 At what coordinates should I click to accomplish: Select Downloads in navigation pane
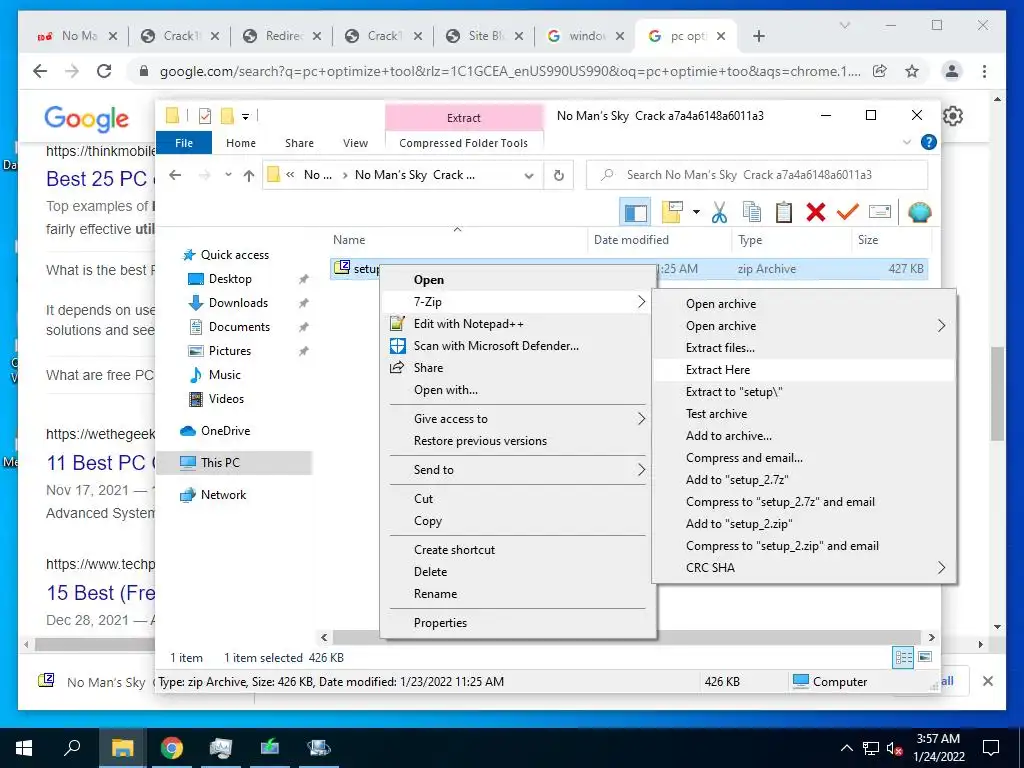[x=238, y=302]
